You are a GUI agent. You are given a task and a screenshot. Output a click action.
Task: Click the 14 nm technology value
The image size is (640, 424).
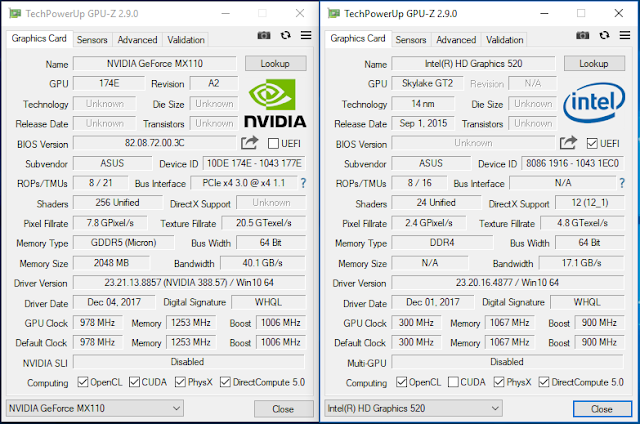pos(423,104)
